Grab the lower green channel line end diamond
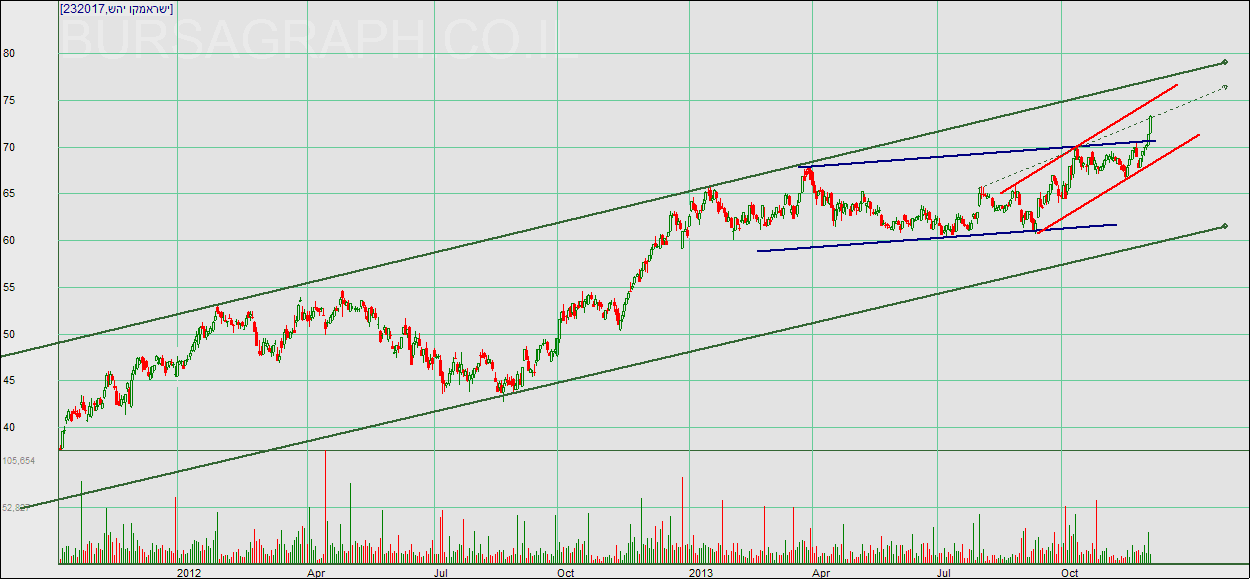This screenshot has width=1250, height=579. click(x=1225, y=227)
